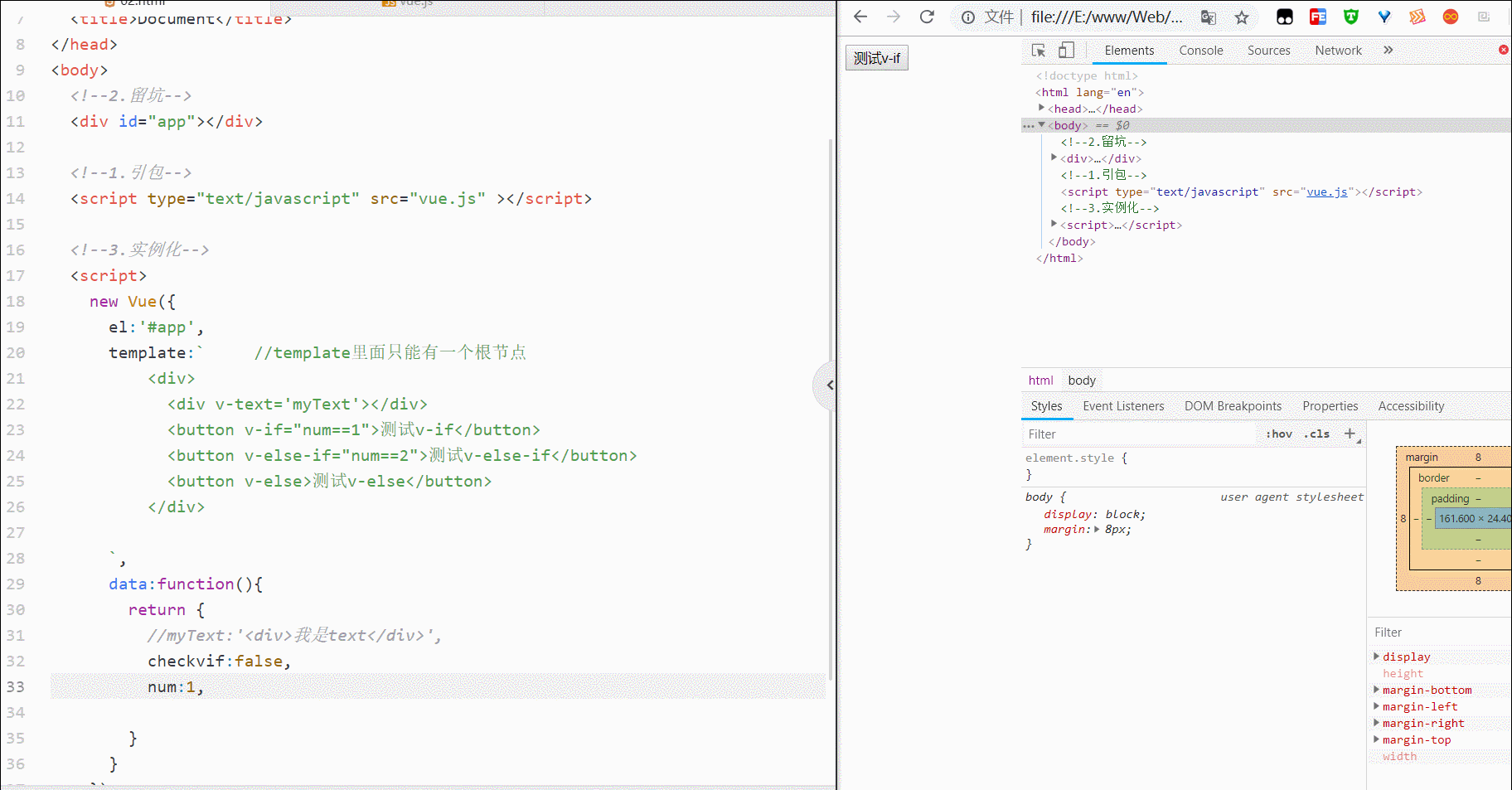Open DOM Breakpoints pane
Screen dimensions: 1512x790
1233,406
